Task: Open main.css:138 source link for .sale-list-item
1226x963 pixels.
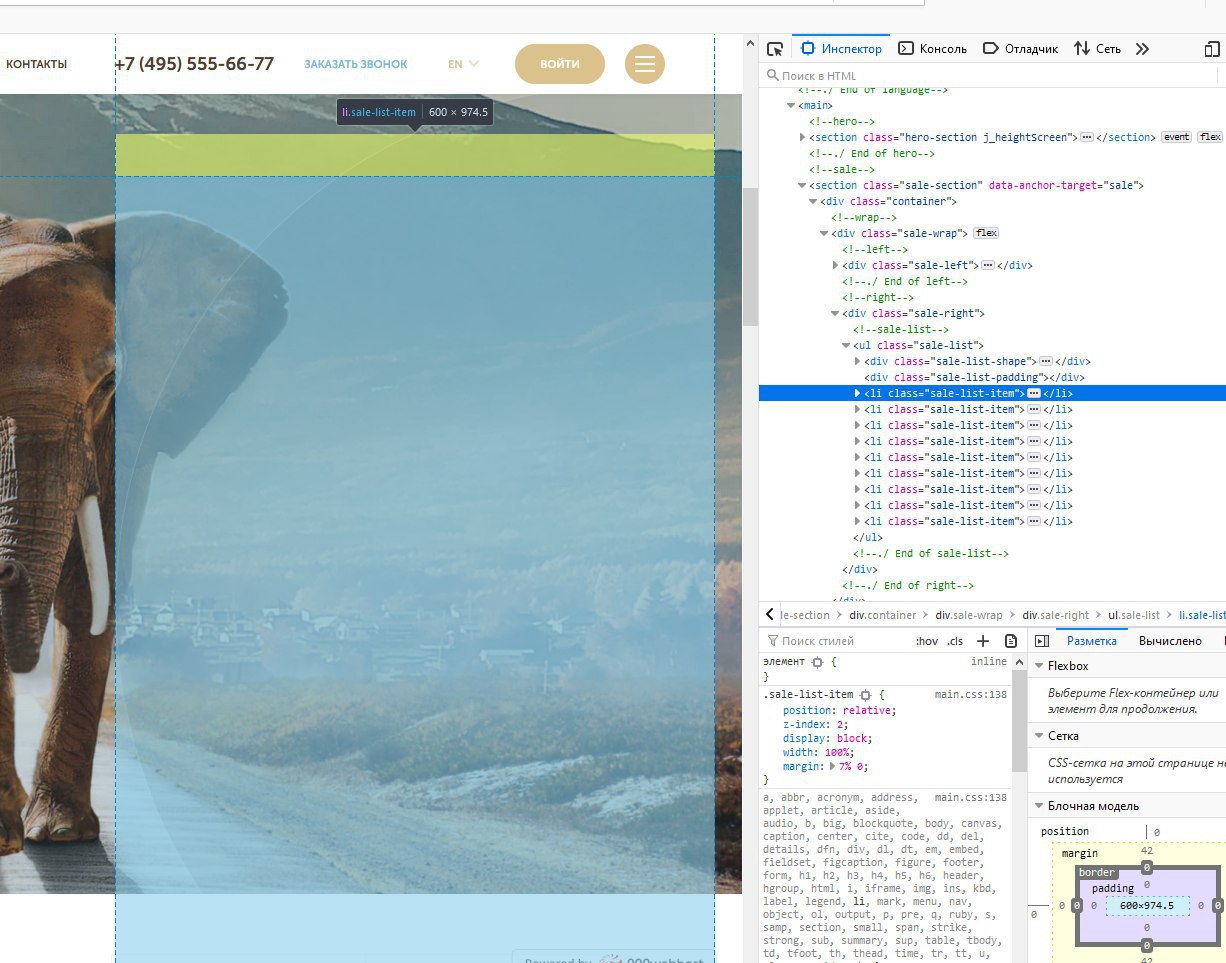Action: coord(970,694)
